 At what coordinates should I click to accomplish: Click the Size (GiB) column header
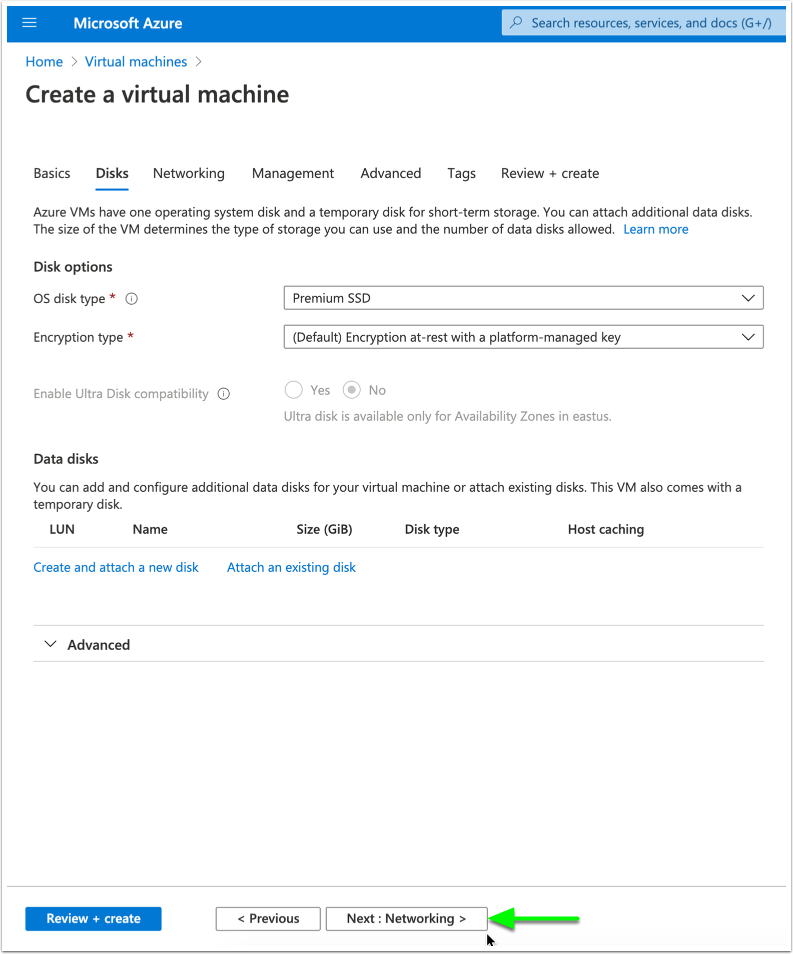click(324, 529)
